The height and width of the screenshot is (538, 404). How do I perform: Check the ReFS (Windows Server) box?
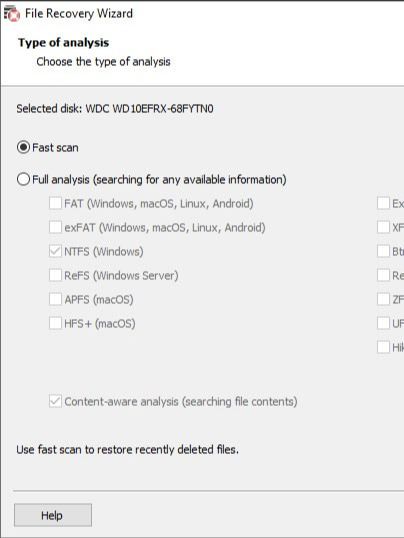pos(55,275)
